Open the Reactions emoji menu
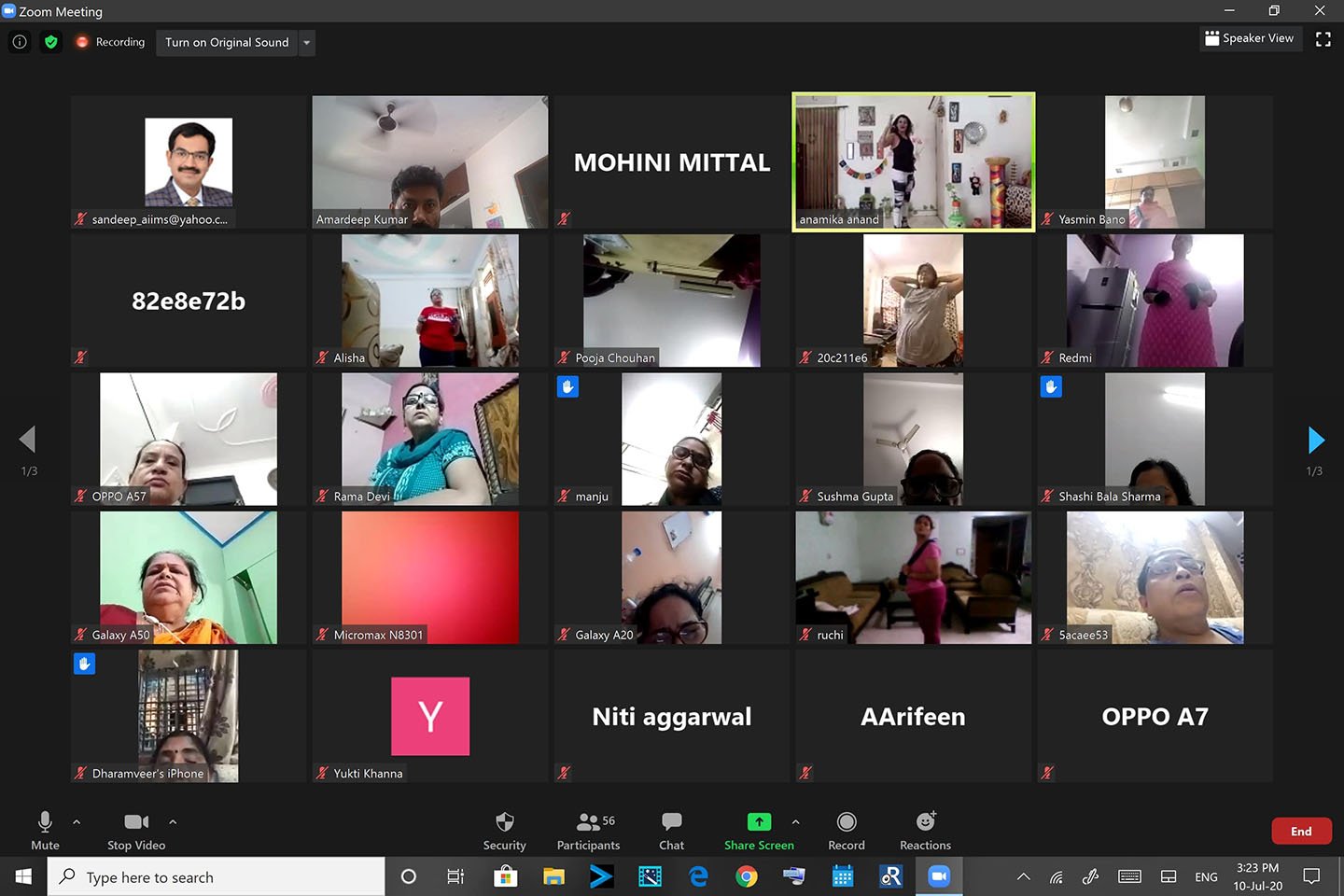 [x=925, y=822]
